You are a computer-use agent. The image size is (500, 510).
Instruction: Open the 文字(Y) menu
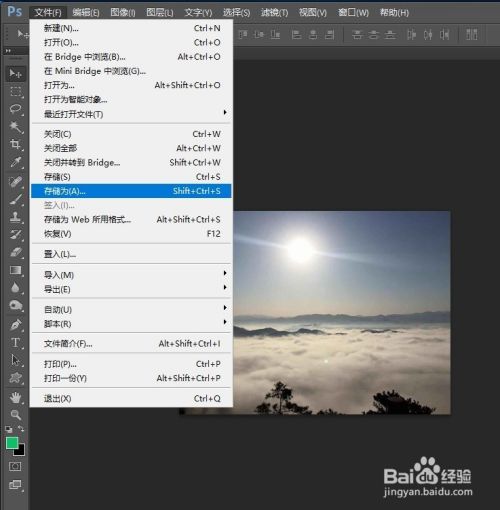pyautogui.click(x=198, y=13)
